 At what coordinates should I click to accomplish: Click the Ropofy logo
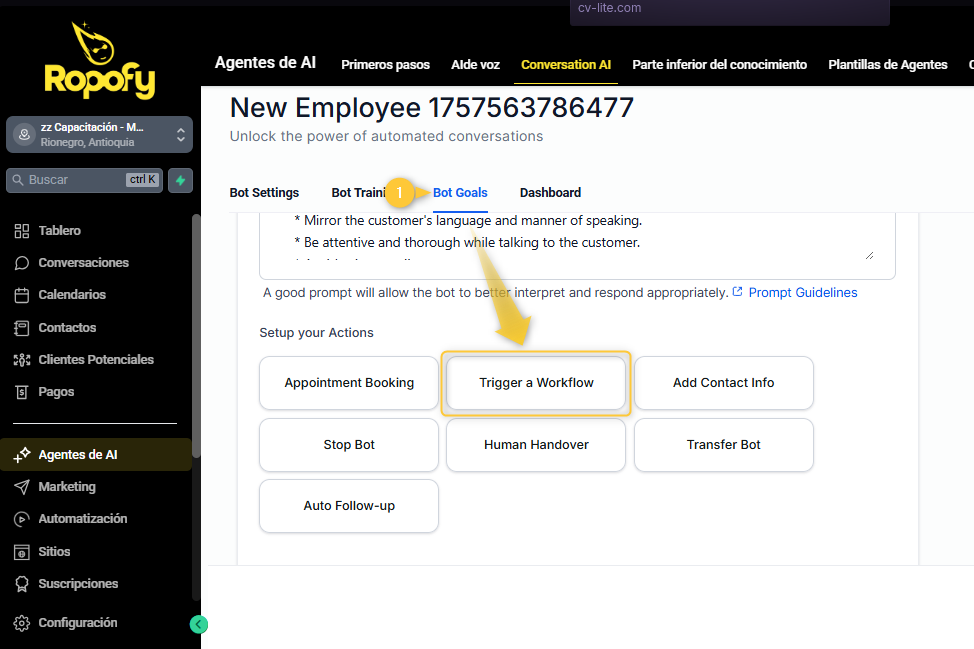click(x=99, y=61)
